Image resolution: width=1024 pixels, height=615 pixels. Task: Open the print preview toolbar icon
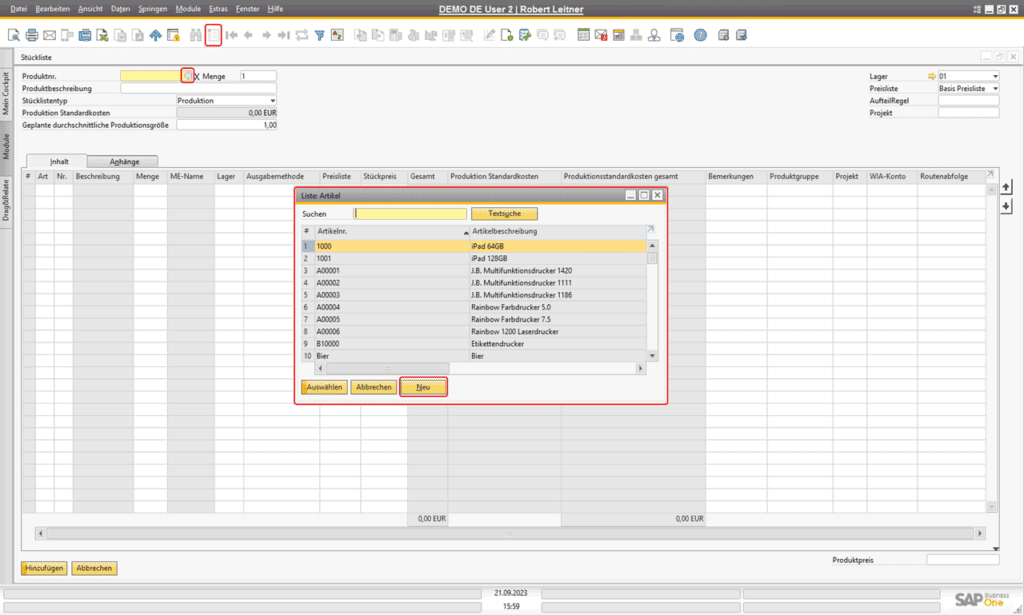tap(13, 35)
